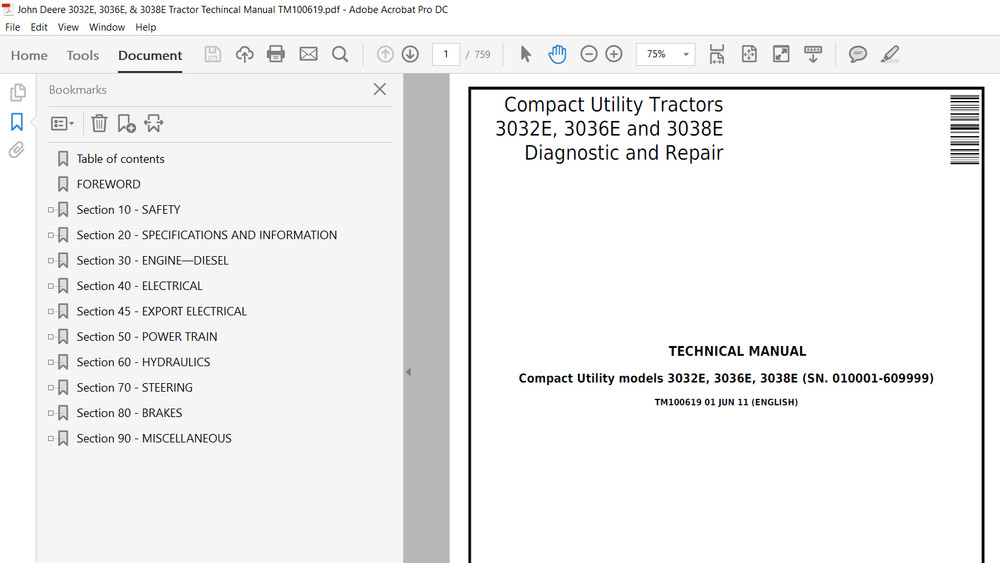The width and height of the screenshot is (1000, 563).
Task: Expand Section 60 - HYDRAULICS node
Action: tap(51, 362)
